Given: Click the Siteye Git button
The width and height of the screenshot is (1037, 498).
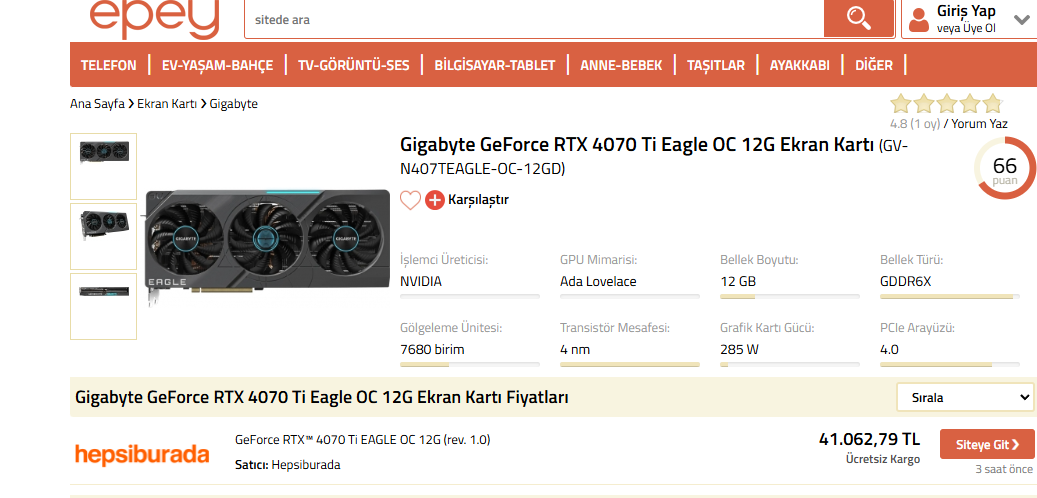Looking at the screenshot, I should pos(987,445).
